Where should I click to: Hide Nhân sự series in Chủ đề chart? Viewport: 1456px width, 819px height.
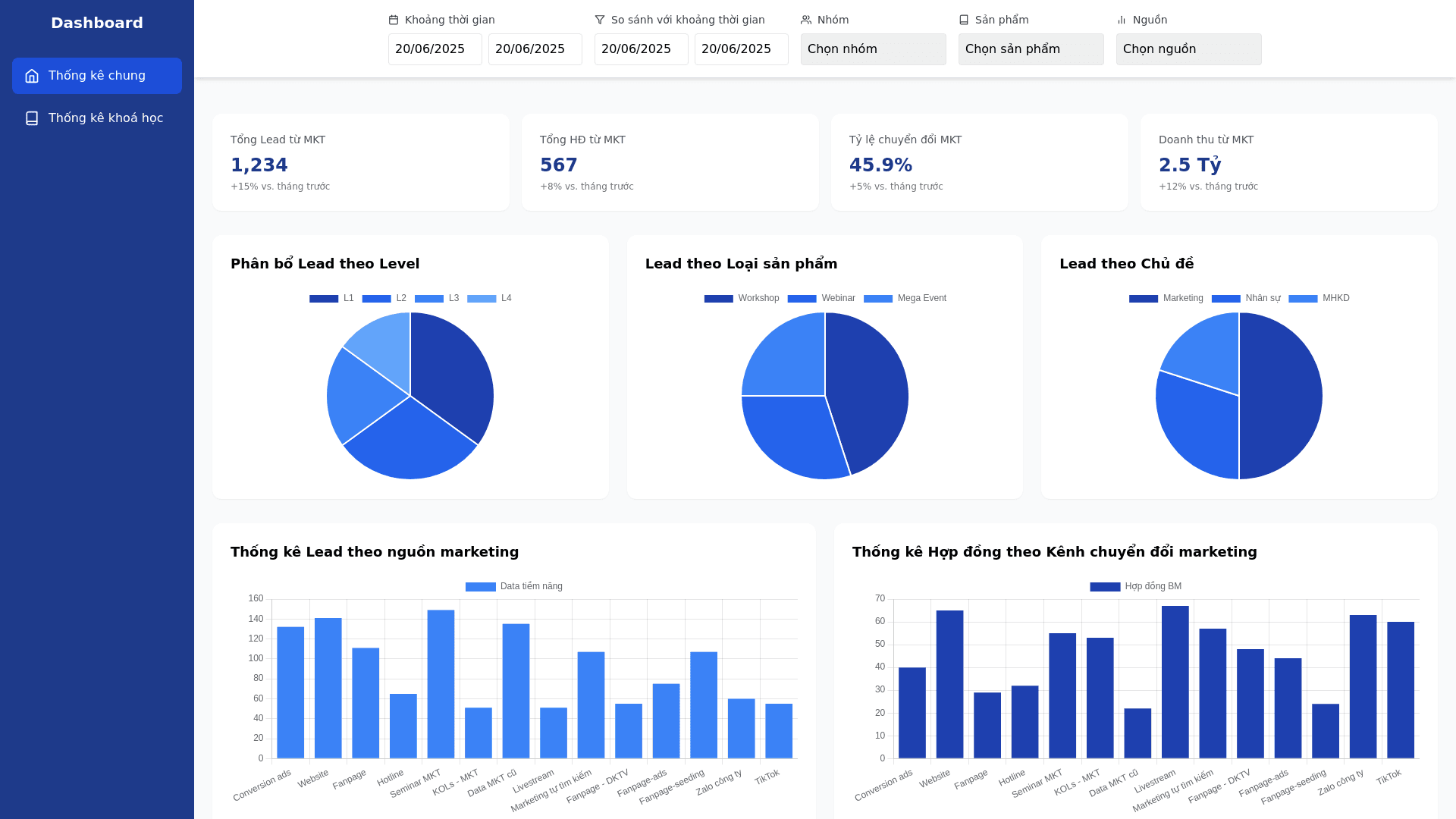click(x=1246, y=299)
